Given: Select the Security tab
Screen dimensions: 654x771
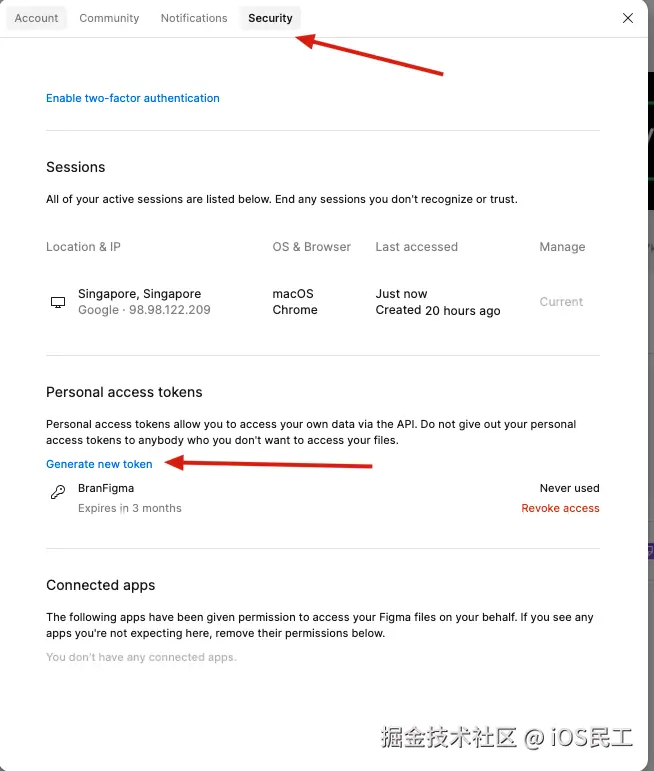Looking at the screenshot, I should [x=270, y=18].
